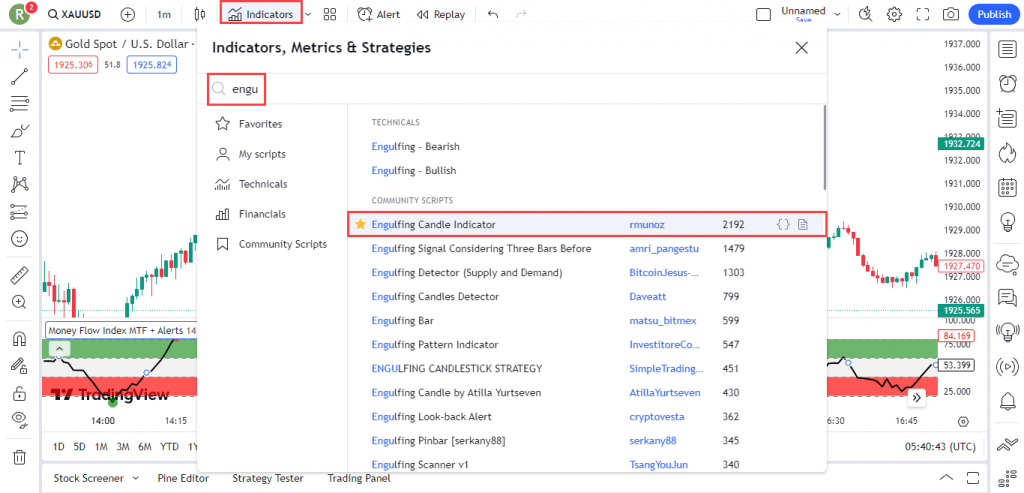1024x493 pixels.
Task: Collapse the indicator pane chevron button
Action: [58, 348]
